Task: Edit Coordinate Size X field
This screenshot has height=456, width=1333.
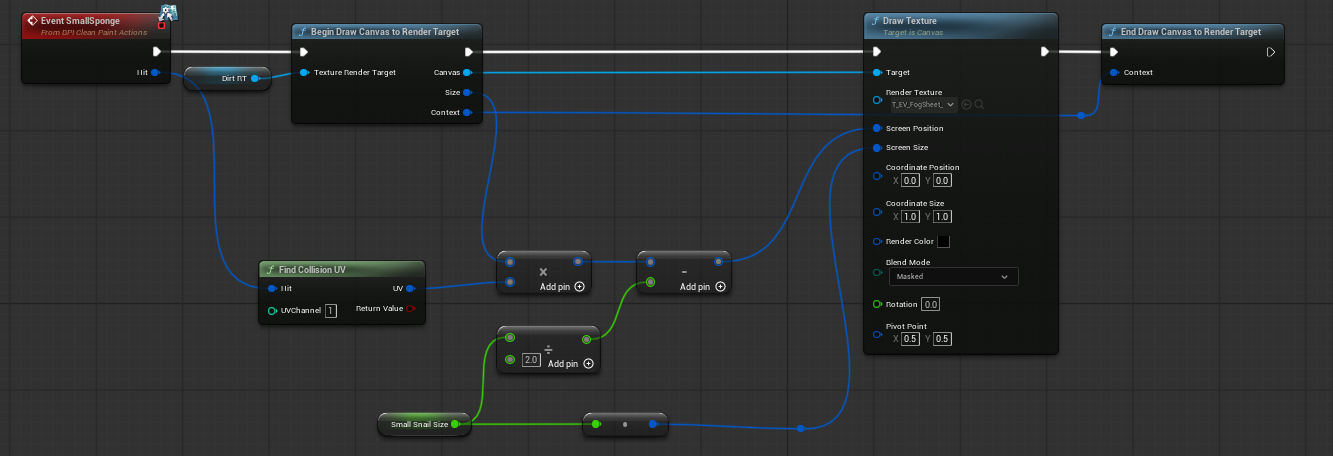Action: (910, 217)
